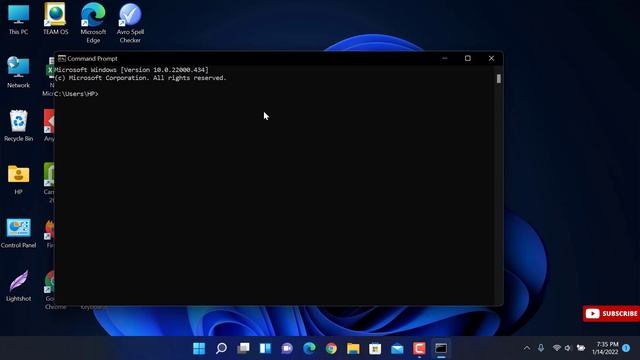Screen dimensions: 640x360
Task: Open the notification count badge
Action: click(626, 348)
